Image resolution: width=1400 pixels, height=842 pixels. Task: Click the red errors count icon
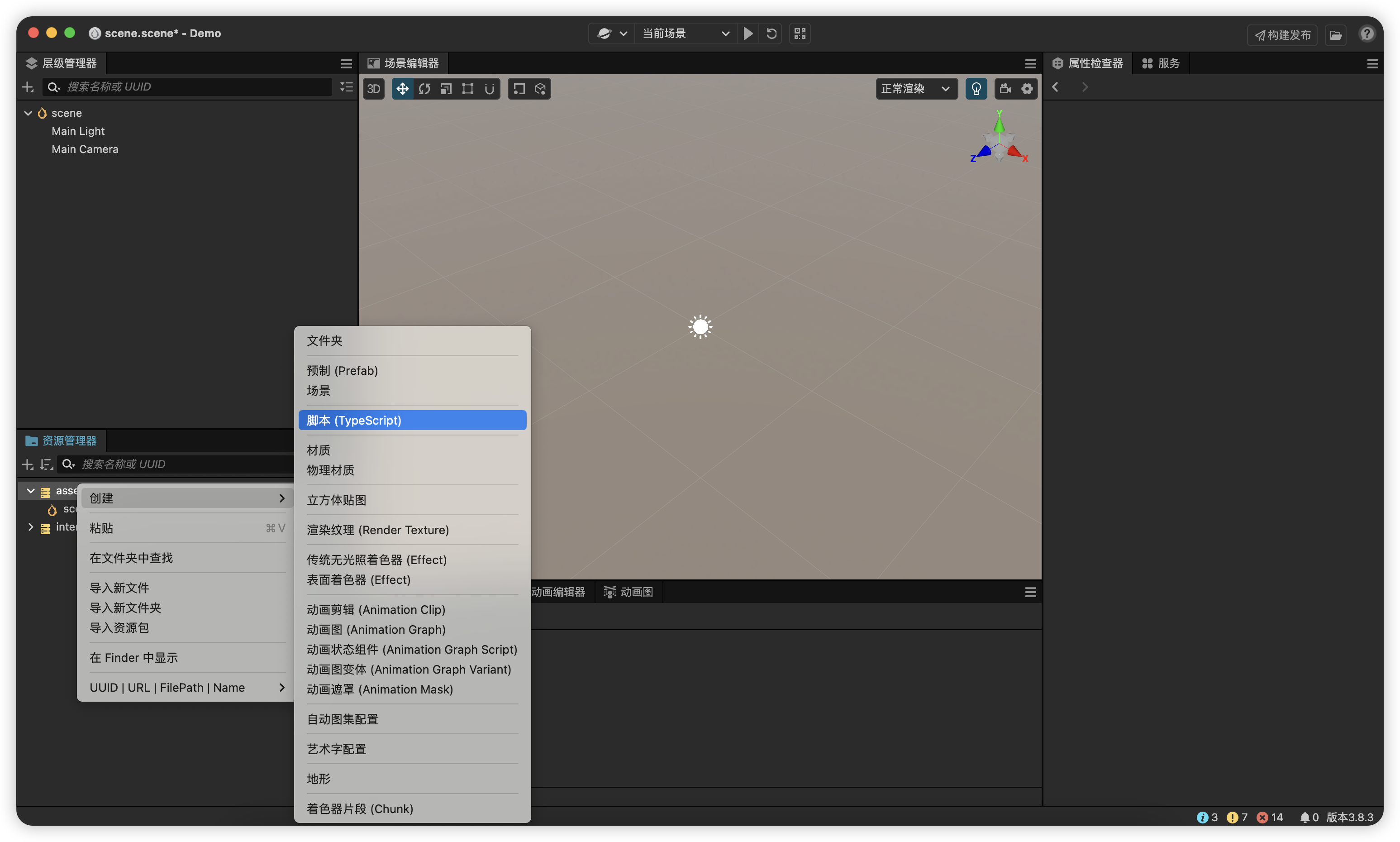(1262, 817)
